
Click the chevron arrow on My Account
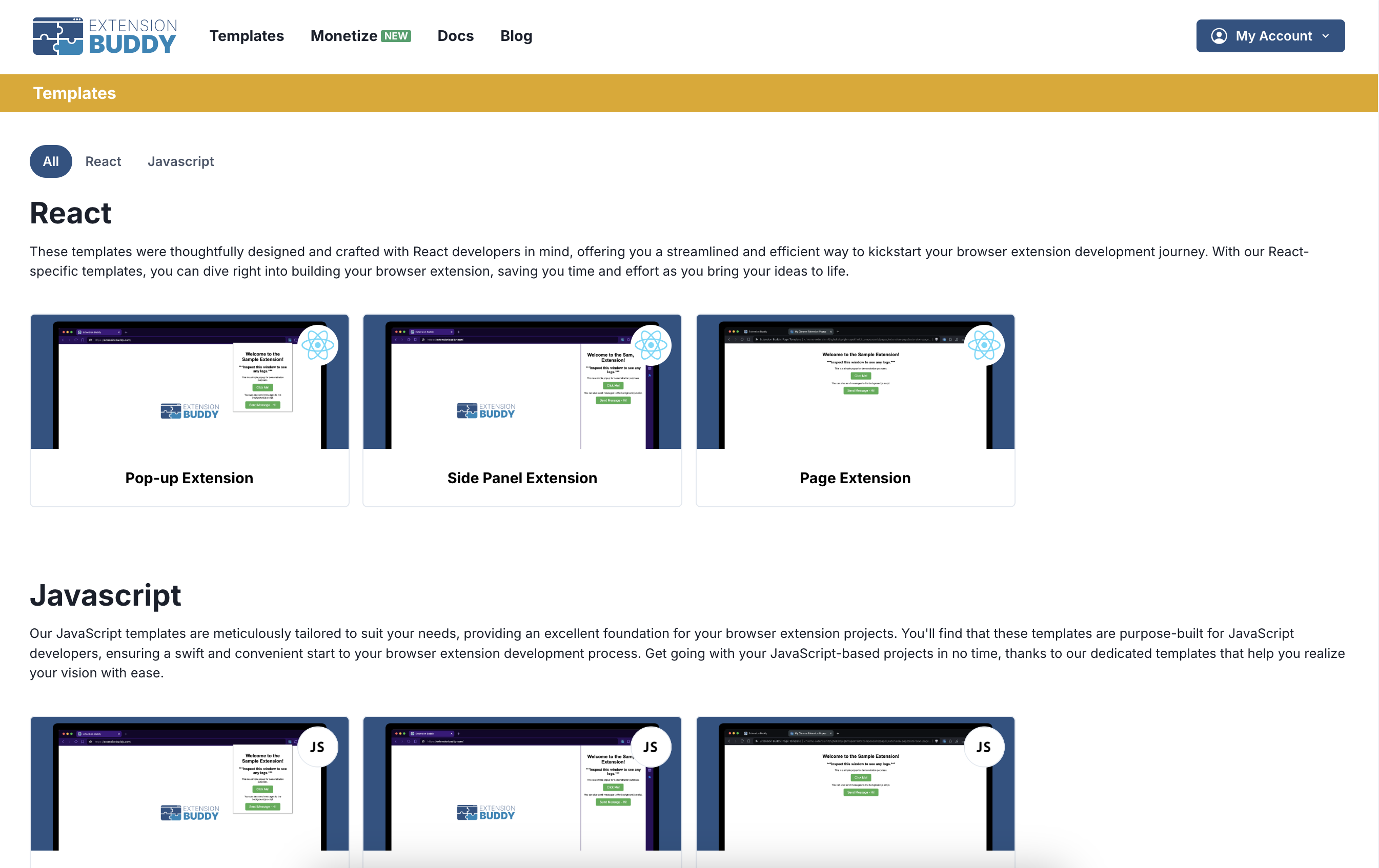(x=1325, y=36)
